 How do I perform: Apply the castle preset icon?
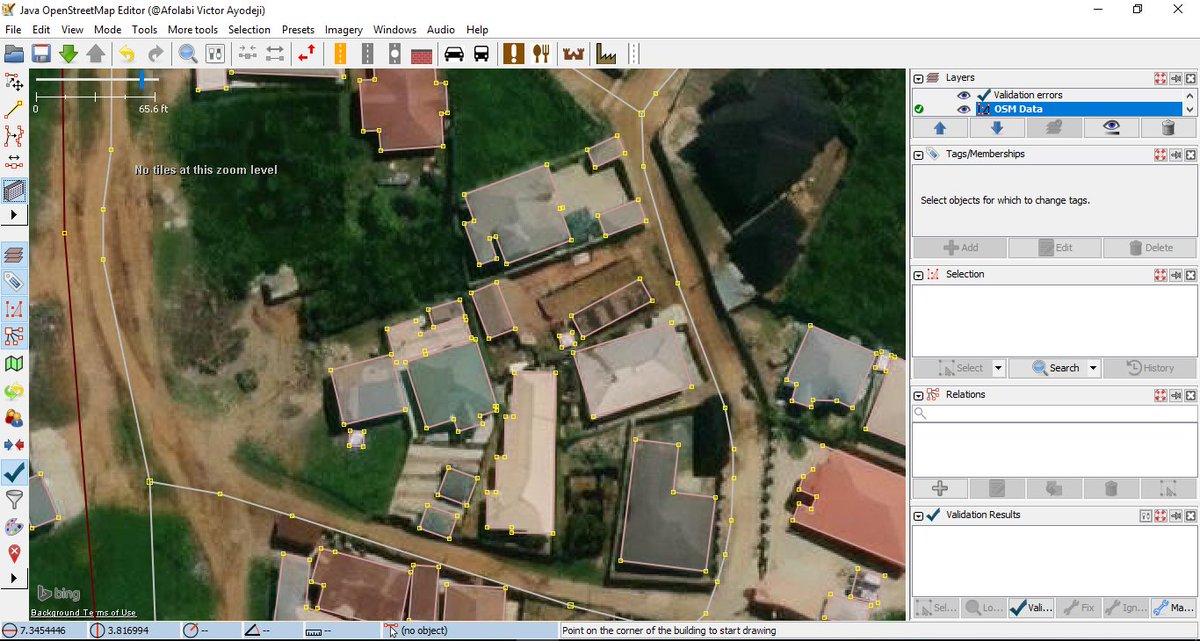coord(574,53)
